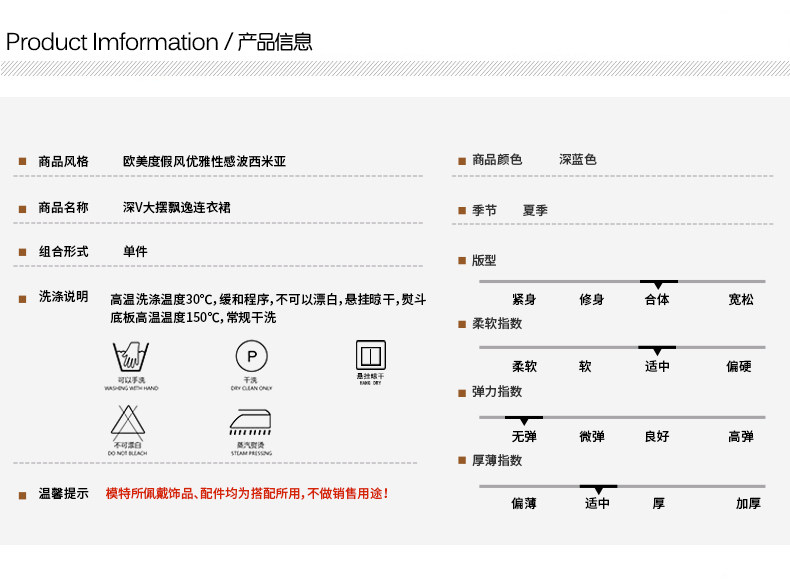
Task: Click the dry clean P circle icon
Action: pyautogui.click(x=251, y=356)
